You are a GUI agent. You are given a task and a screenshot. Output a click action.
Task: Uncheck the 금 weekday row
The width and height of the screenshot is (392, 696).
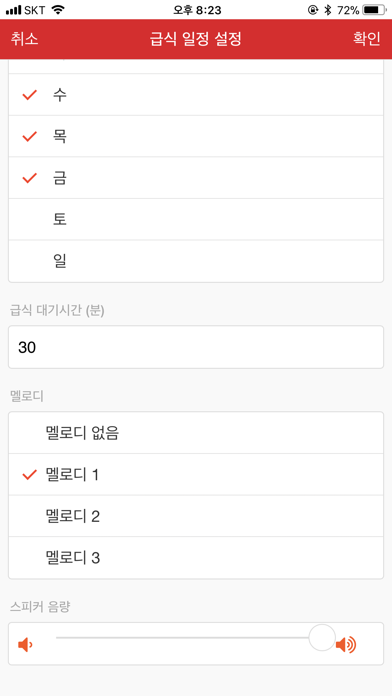click(196, 178)
